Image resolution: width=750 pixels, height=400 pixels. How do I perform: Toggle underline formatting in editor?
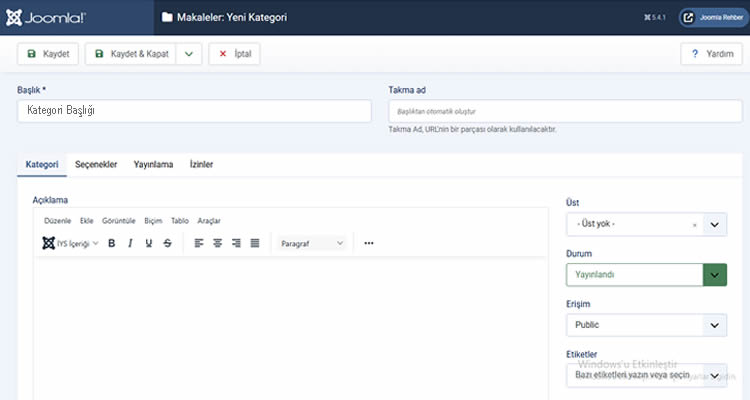click(x=149, y=243)
